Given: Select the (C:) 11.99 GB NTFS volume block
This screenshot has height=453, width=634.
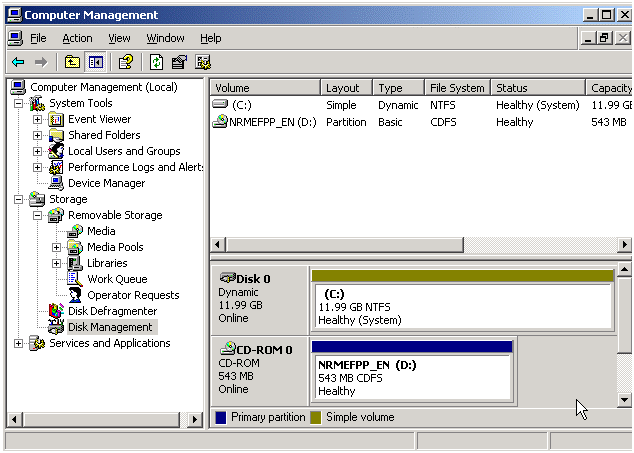Looking at the screenshot, I should click(463, 300).
